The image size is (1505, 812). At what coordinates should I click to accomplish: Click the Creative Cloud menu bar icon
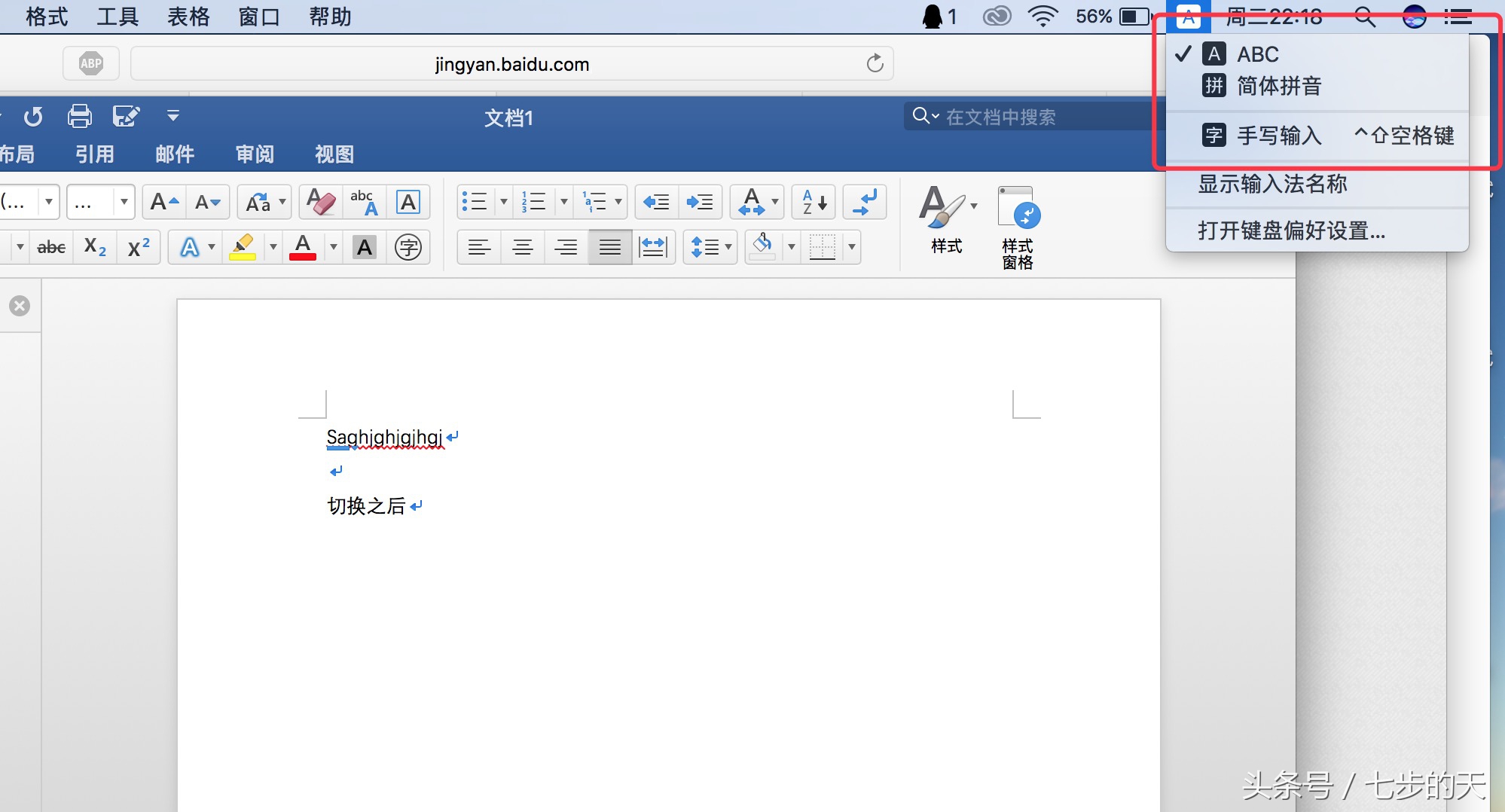997,17
